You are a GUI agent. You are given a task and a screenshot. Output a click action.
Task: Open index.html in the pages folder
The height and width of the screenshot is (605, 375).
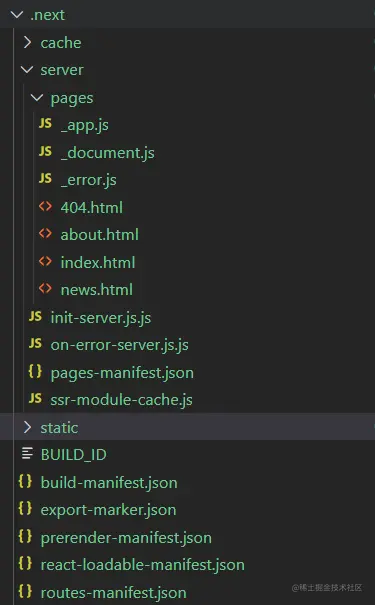[98, 263]
